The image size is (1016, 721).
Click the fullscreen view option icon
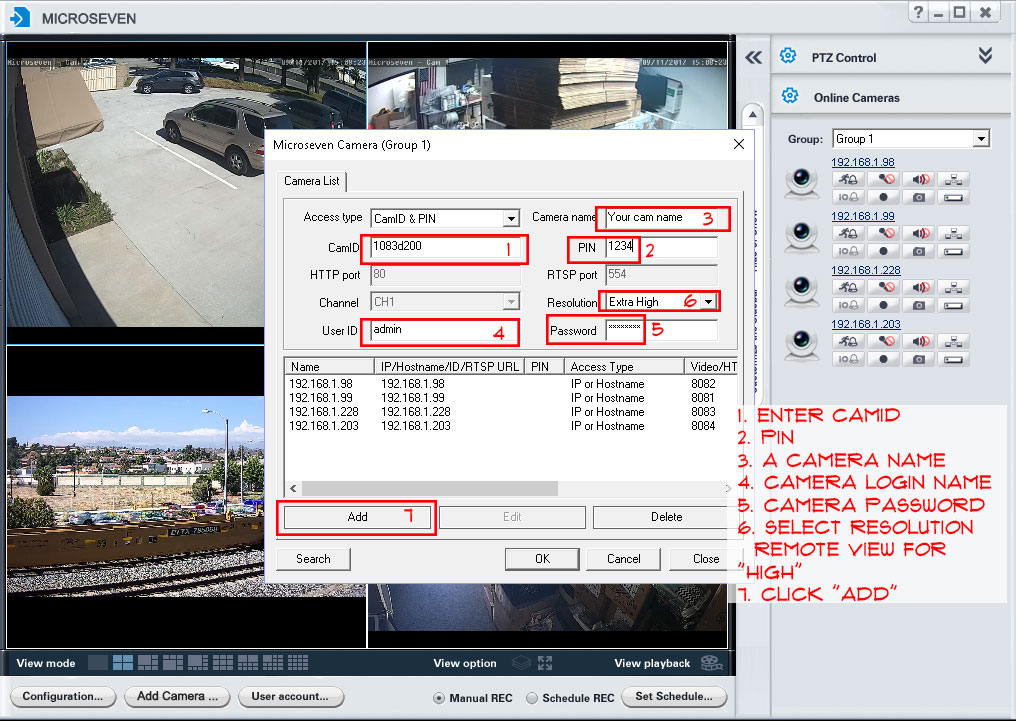click(x=545, y=663)
